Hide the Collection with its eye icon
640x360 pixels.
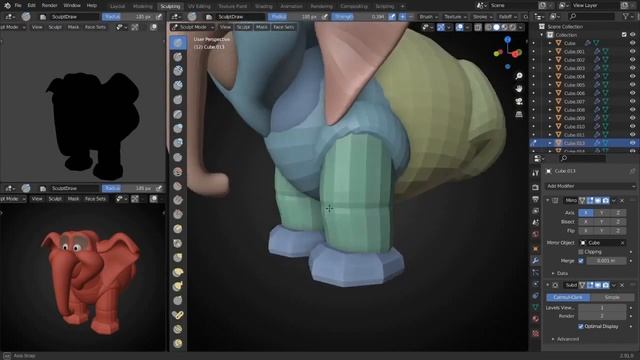coord(632,35)
